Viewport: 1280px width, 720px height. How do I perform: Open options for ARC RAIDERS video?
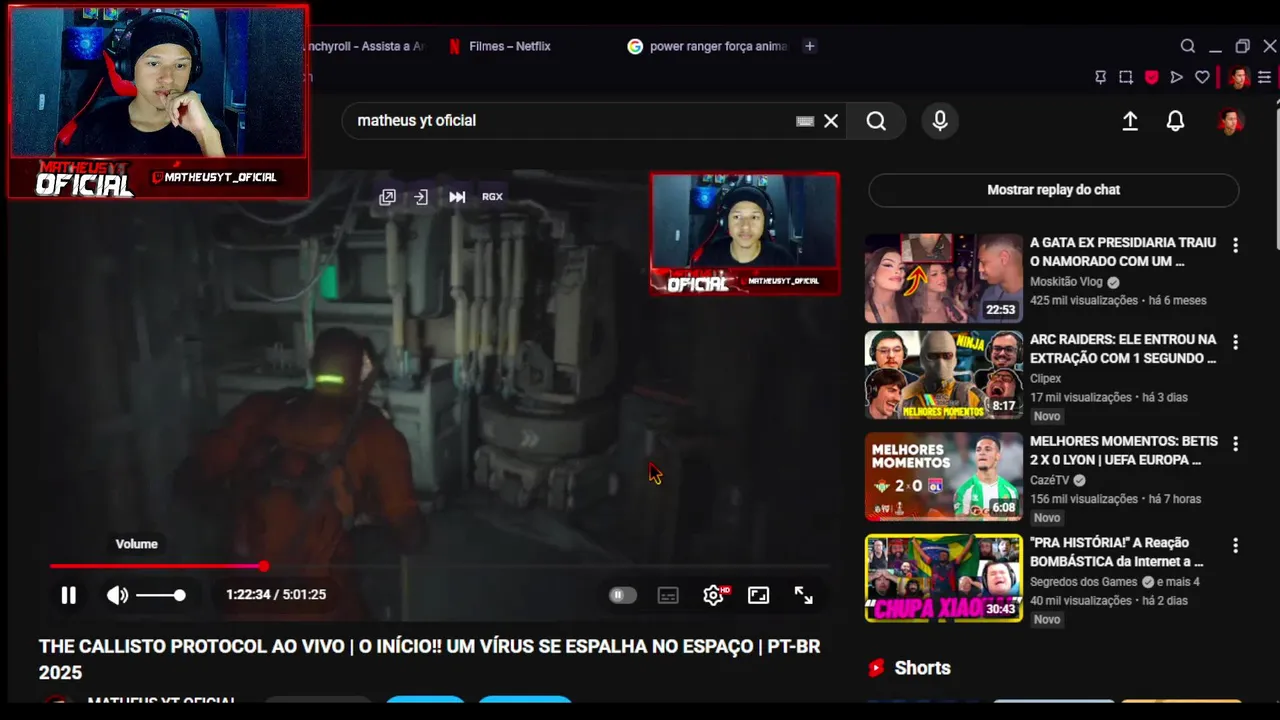coord(1236,342)
